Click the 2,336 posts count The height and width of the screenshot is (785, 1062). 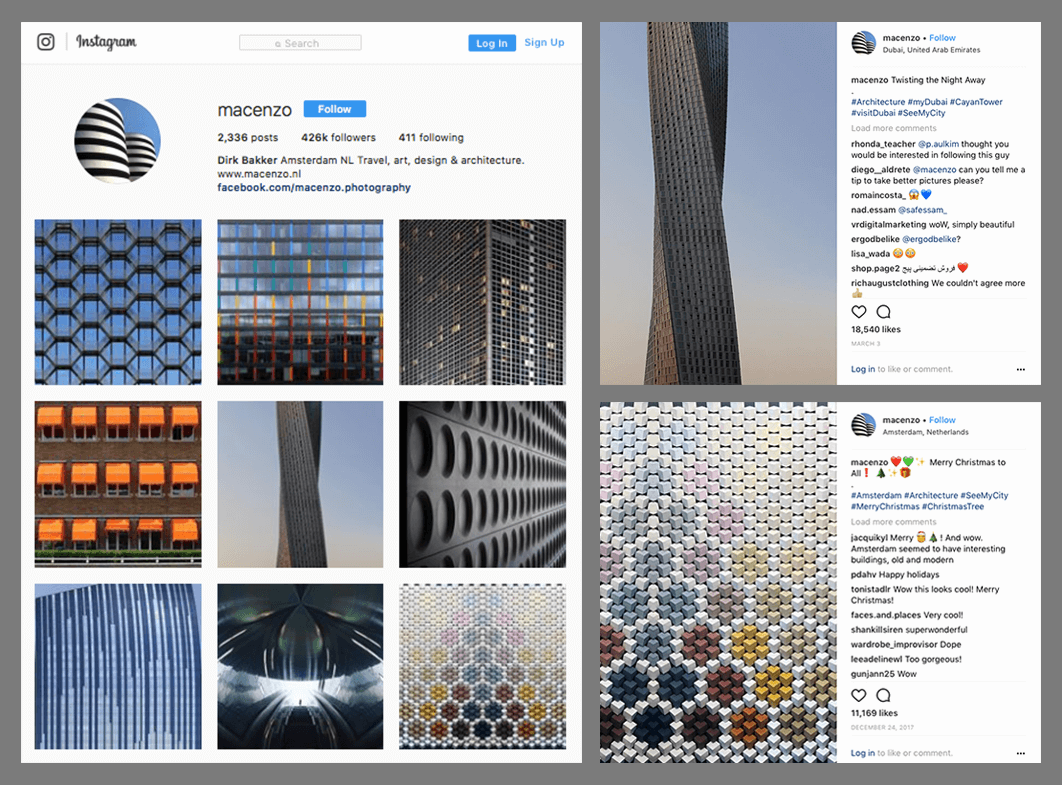(x=247, y=137)
